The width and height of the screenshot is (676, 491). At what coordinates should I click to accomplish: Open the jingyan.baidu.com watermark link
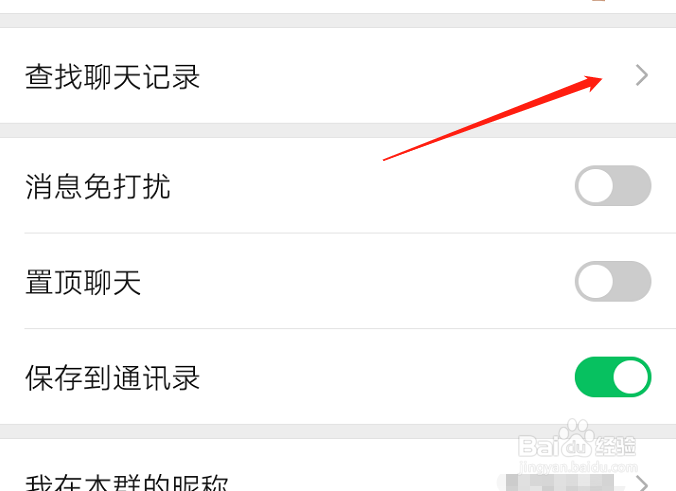pos(578,467)
